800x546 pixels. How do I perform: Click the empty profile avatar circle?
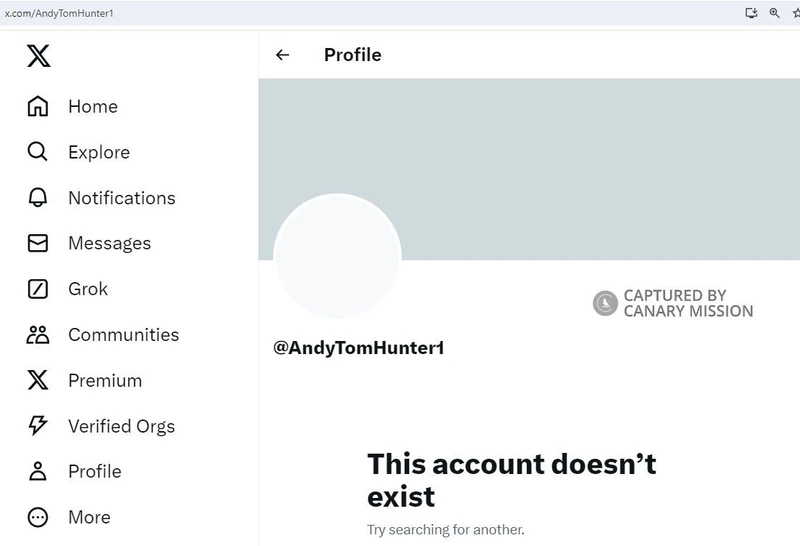(x=337, y=257)
